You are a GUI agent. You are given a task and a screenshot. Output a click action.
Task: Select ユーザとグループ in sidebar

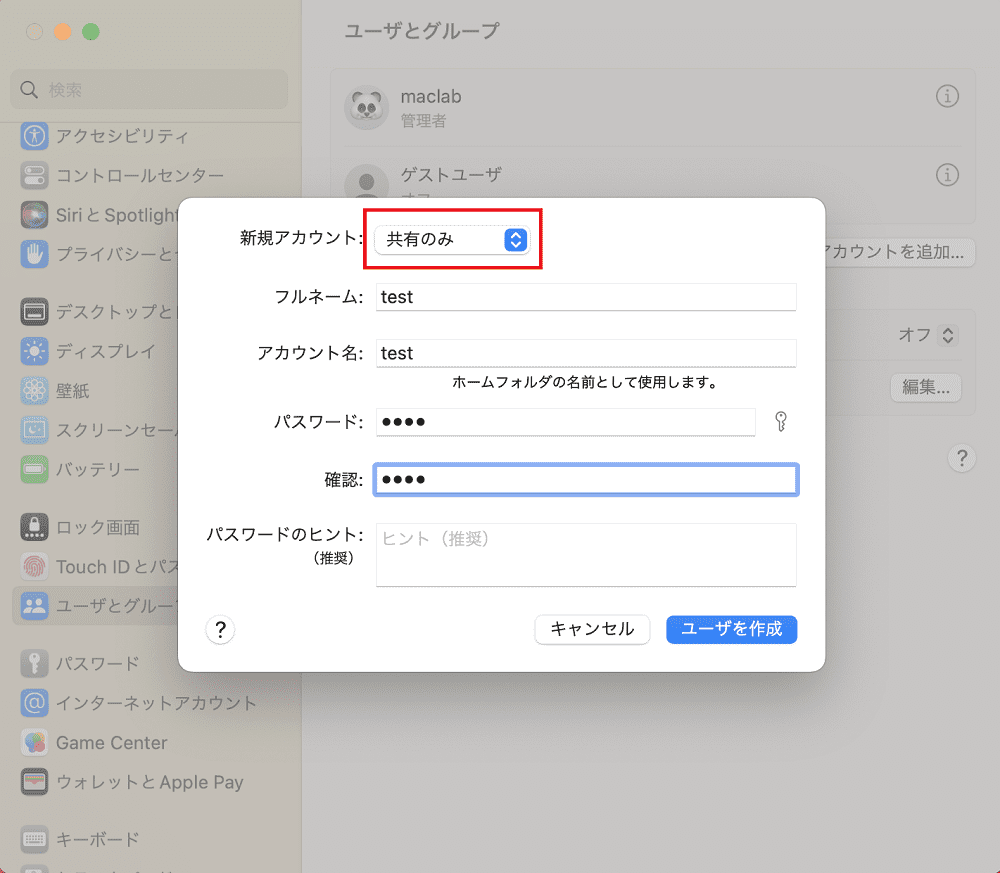pos(96,606)
